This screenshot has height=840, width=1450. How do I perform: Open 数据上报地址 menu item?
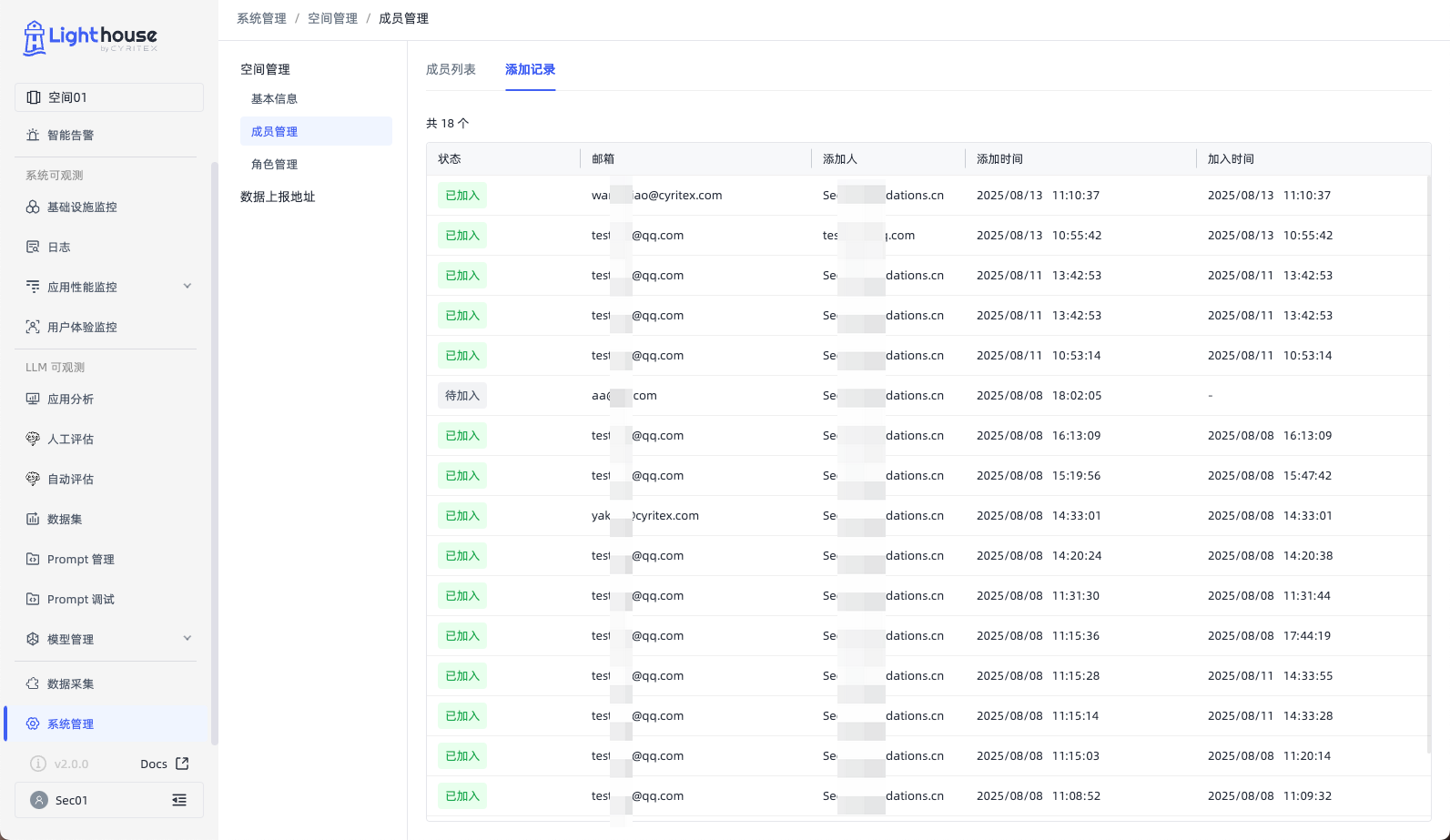278,197
